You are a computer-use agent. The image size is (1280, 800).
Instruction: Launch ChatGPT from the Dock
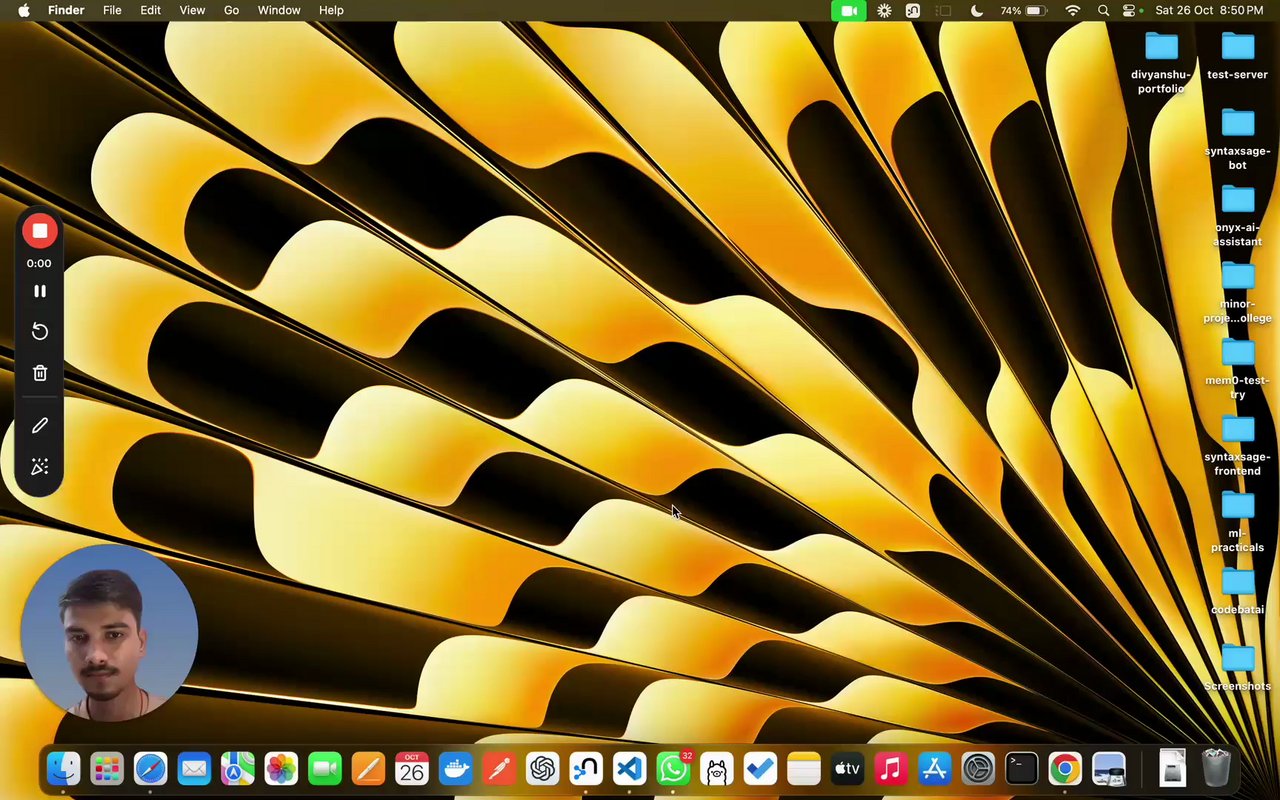point(542,768)
